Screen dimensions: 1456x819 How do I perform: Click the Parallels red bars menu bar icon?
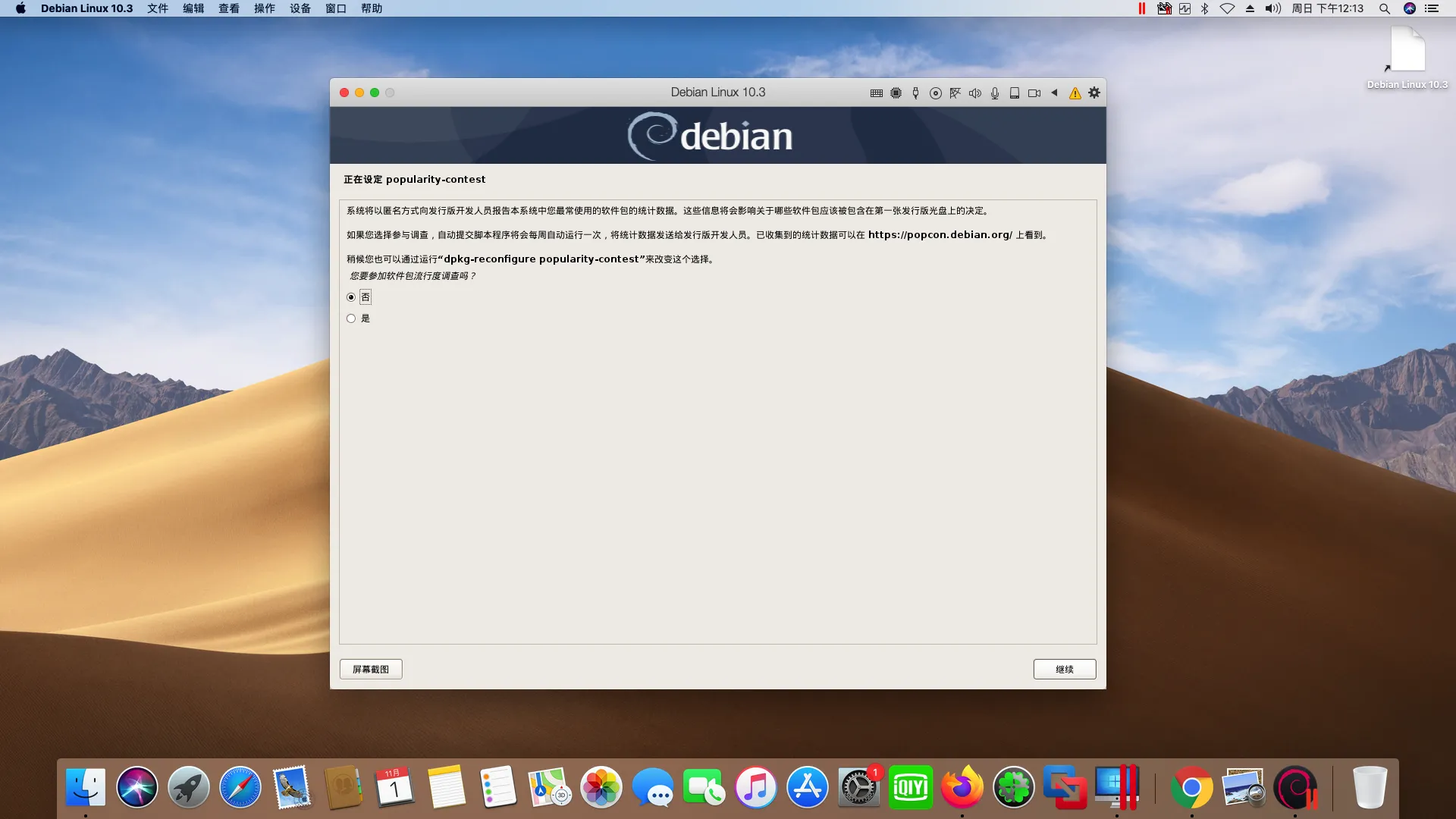point(1142,8)
